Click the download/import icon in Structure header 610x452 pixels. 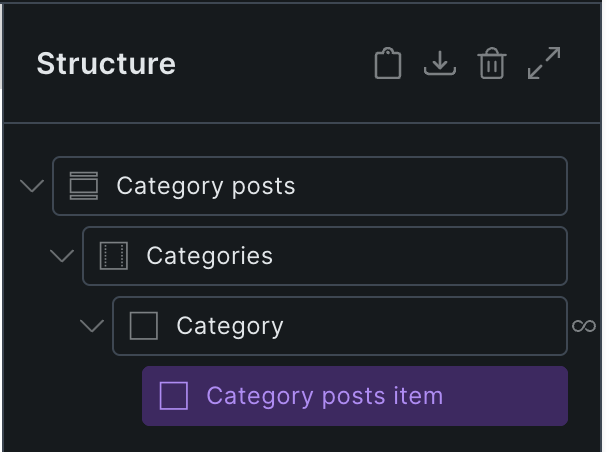point(440,64)
